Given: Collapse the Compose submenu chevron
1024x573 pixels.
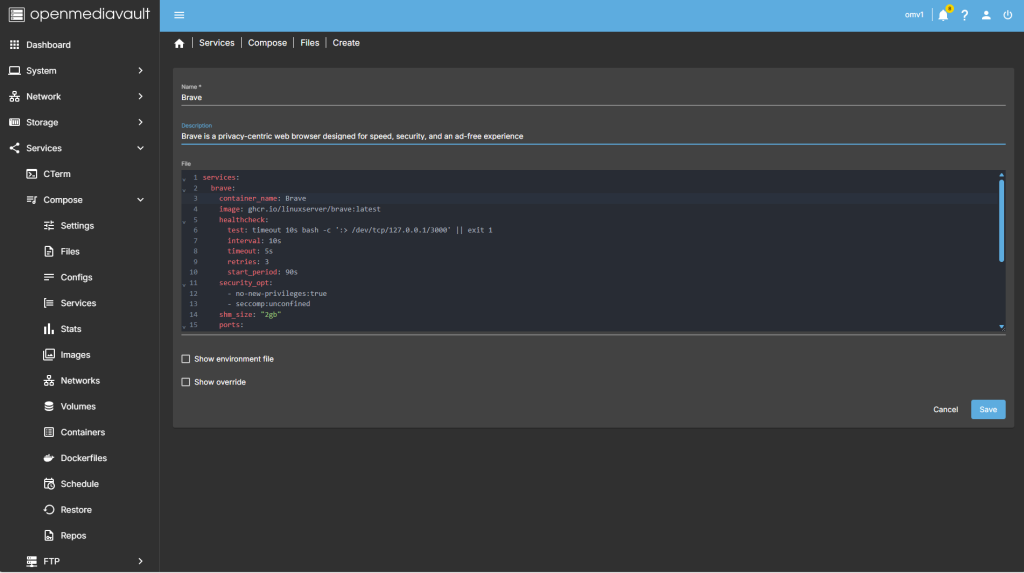Looking at the screenshot, I should point(140,200).
